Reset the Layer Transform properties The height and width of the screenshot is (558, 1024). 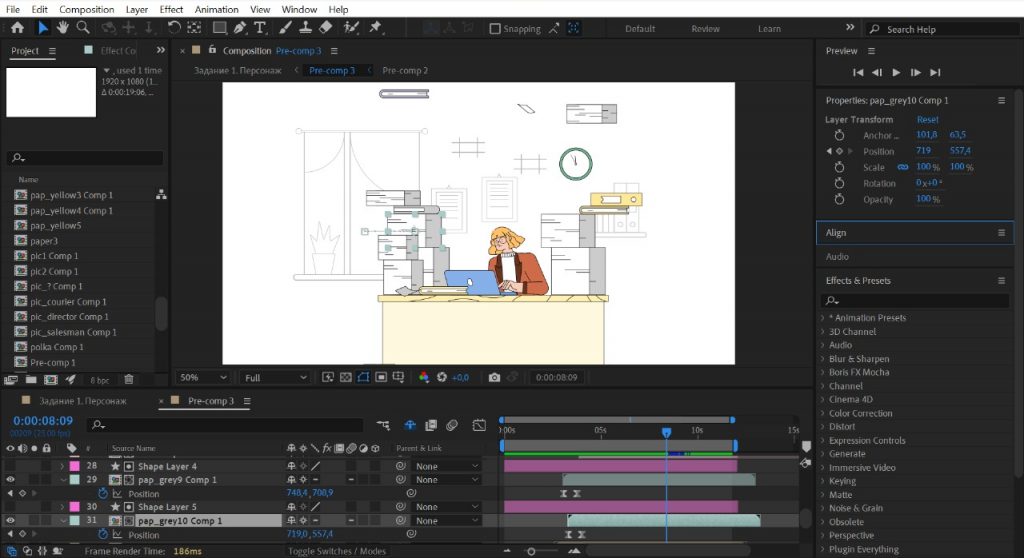(927, 120)
